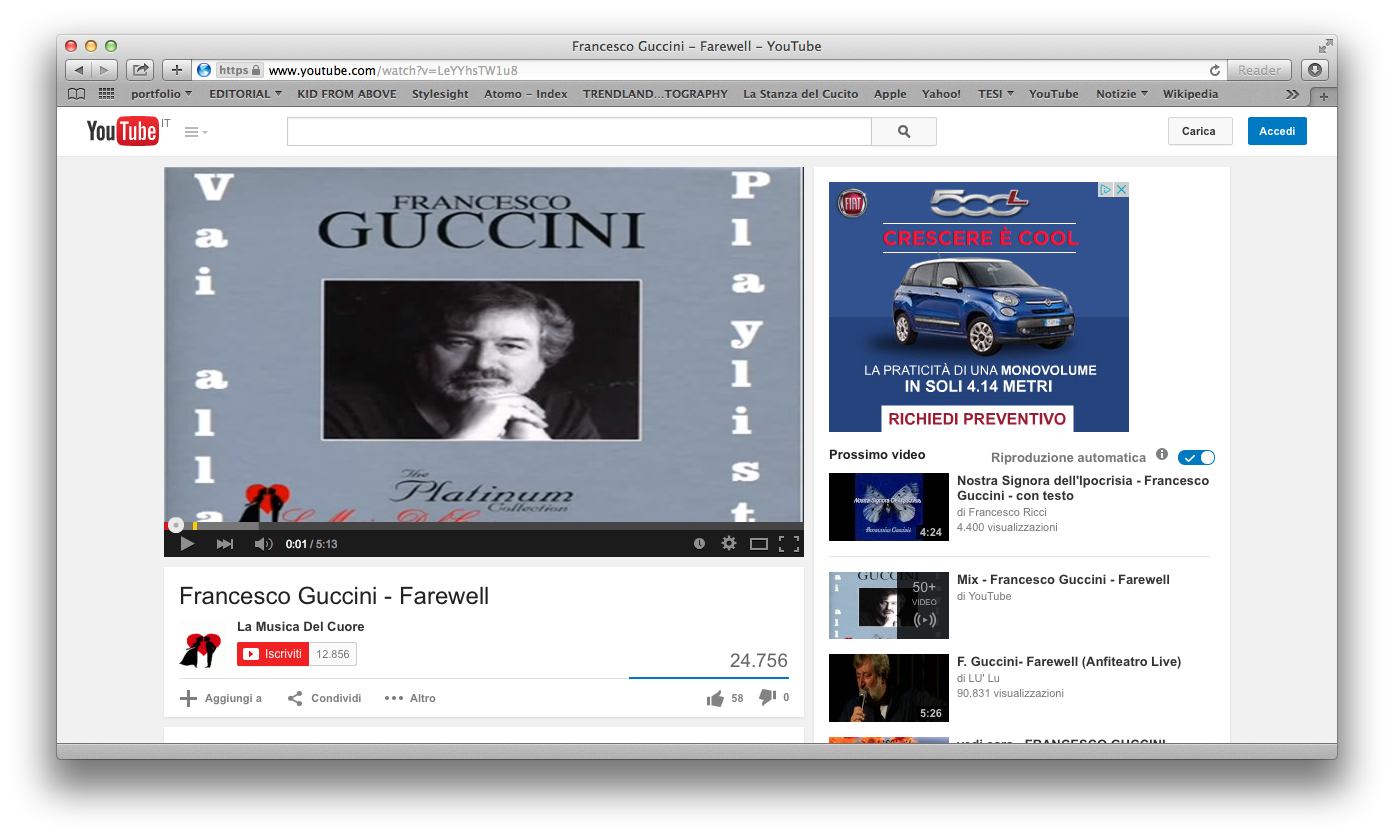The width and height of the screenshot is (1394, 838).
Task: Subscribe using the Iscriviti button
Action: point(273,654)
